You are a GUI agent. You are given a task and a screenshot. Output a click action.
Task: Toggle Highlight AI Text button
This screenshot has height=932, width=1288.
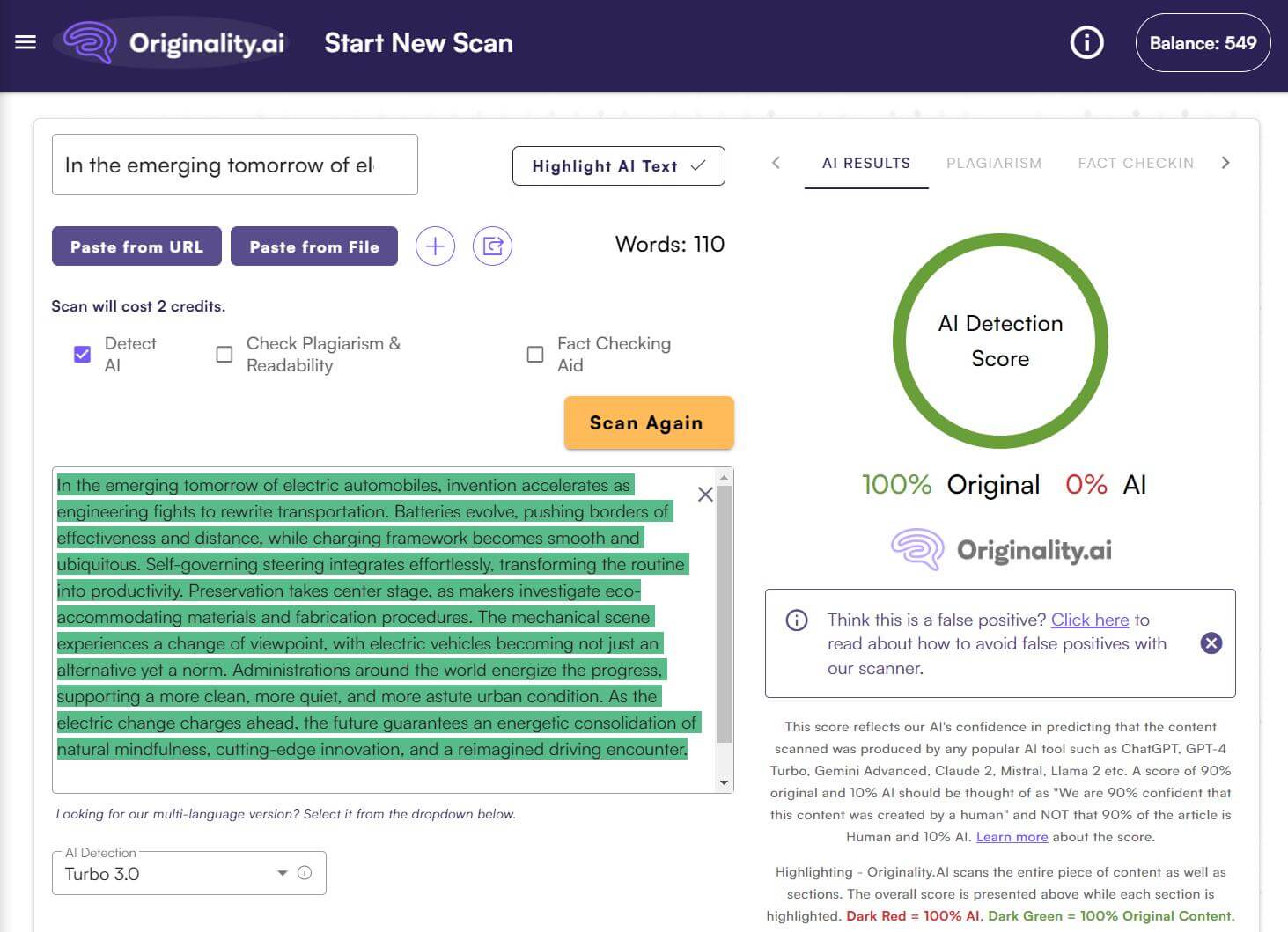click(x=618, y=165)
